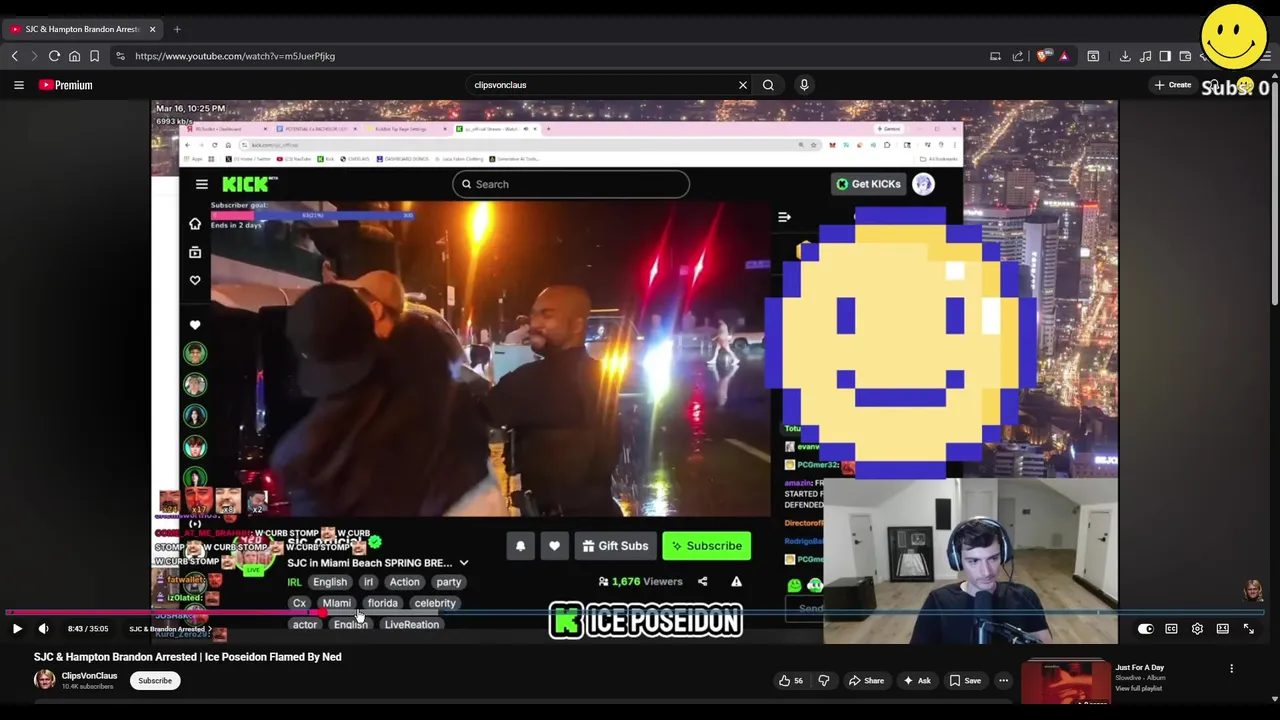Toggle browser sidebar panel
Viewport: 1280px width, 720px height.
click(x=1165, y=56)
